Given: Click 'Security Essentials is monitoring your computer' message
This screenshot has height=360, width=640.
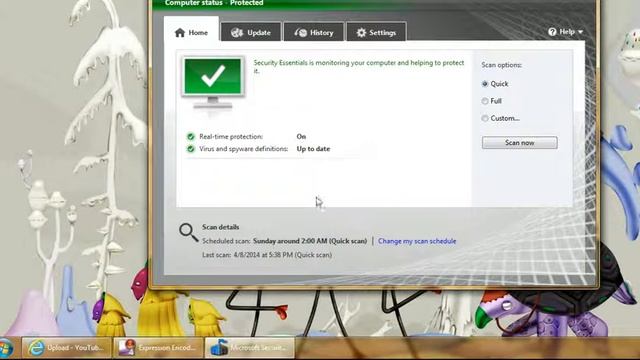Looking at the screenshot, I should [358, 67].
